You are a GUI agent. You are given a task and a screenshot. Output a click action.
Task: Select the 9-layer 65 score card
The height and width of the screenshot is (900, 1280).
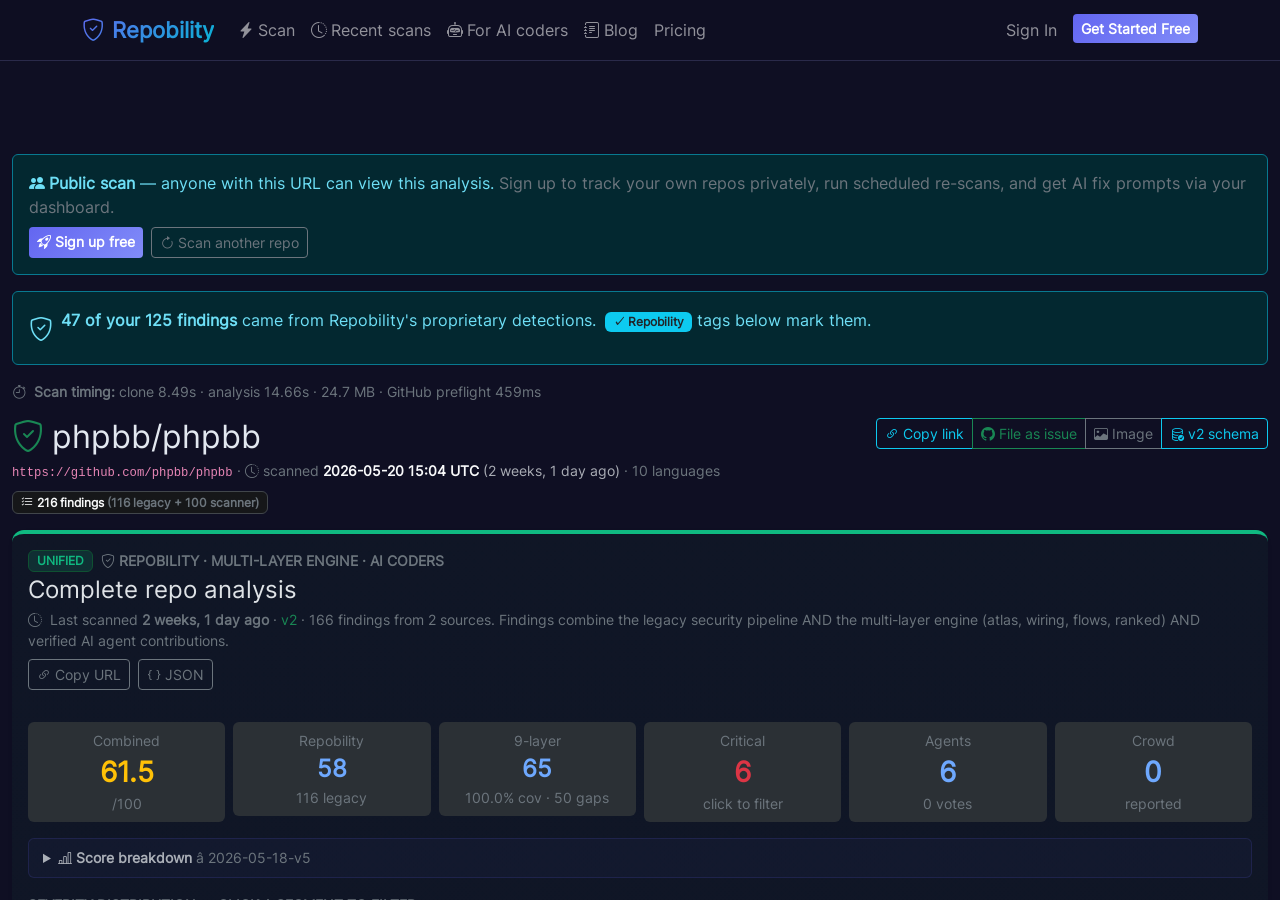pyautogui.click(x=537, y=769)
